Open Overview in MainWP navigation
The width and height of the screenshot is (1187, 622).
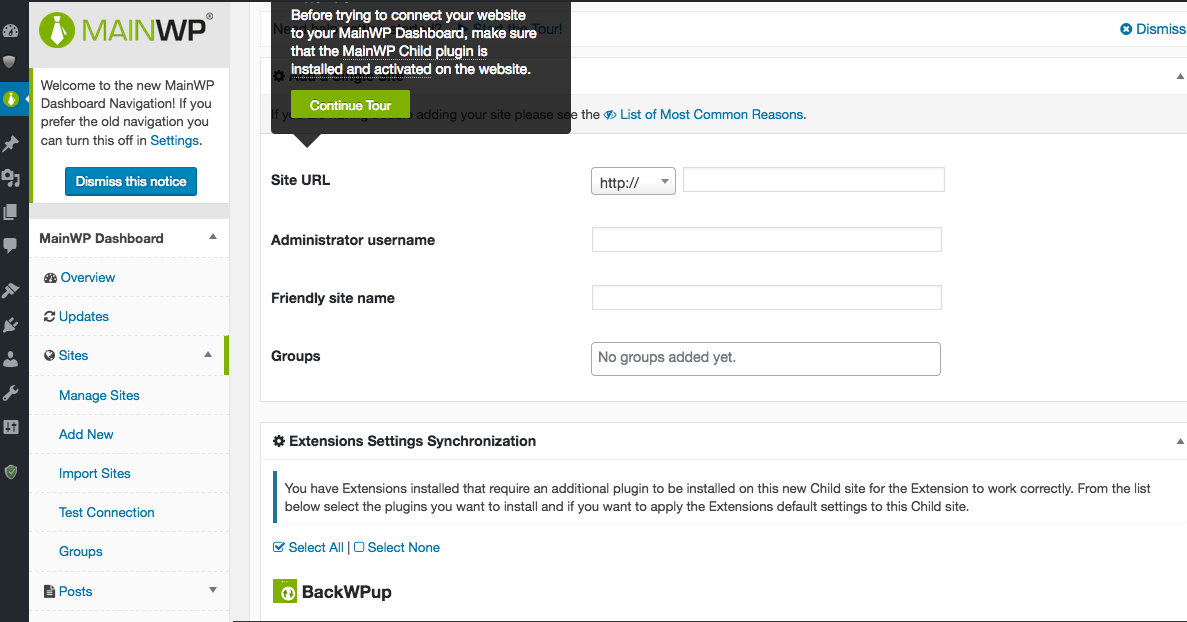[88, 278]
